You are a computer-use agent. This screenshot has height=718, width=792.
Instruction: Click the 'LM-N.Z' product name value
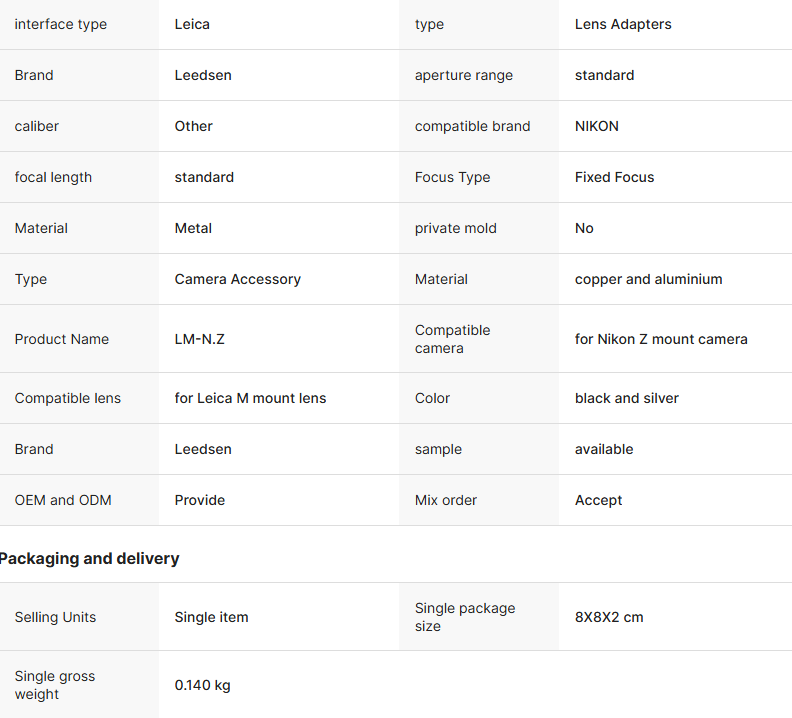click(x=199, y=339)
